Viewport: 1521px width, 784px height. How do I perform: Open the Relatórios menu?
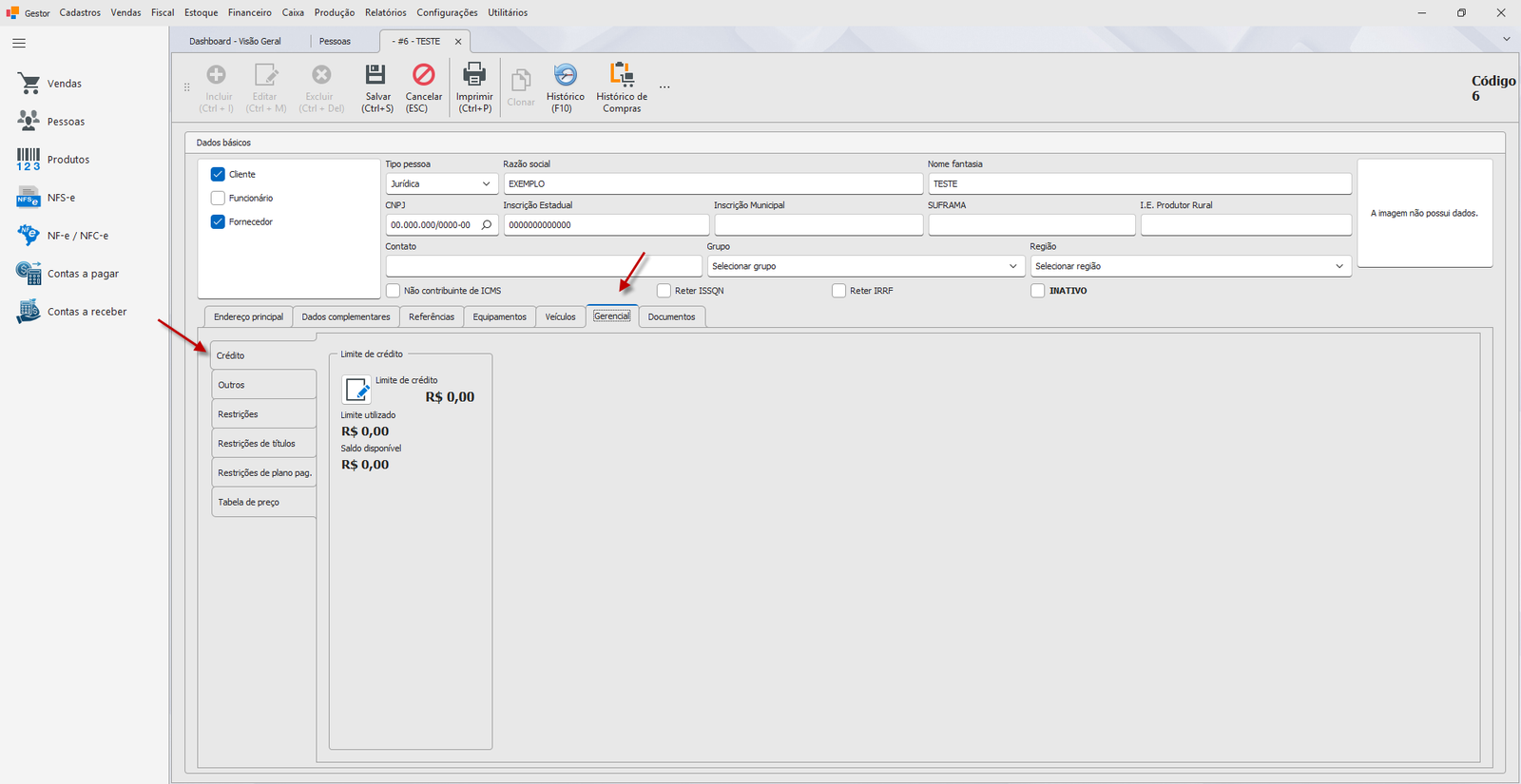(385, 12)
